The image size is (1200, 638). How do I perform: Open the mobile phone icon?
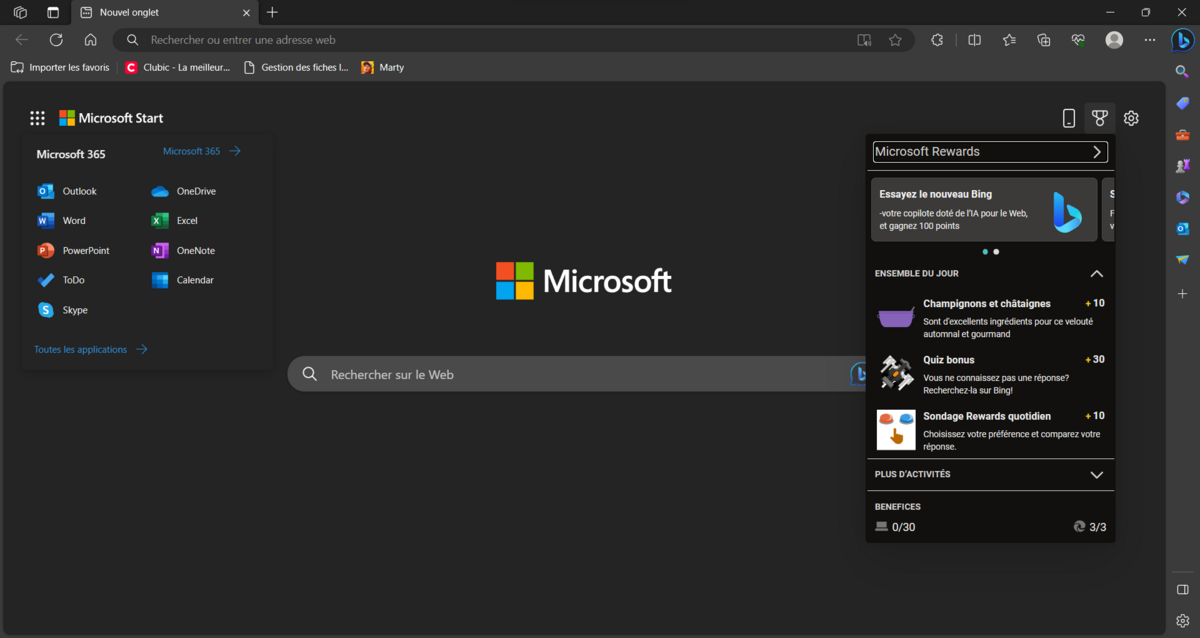pyautogui.click(x=1069, y=118)
